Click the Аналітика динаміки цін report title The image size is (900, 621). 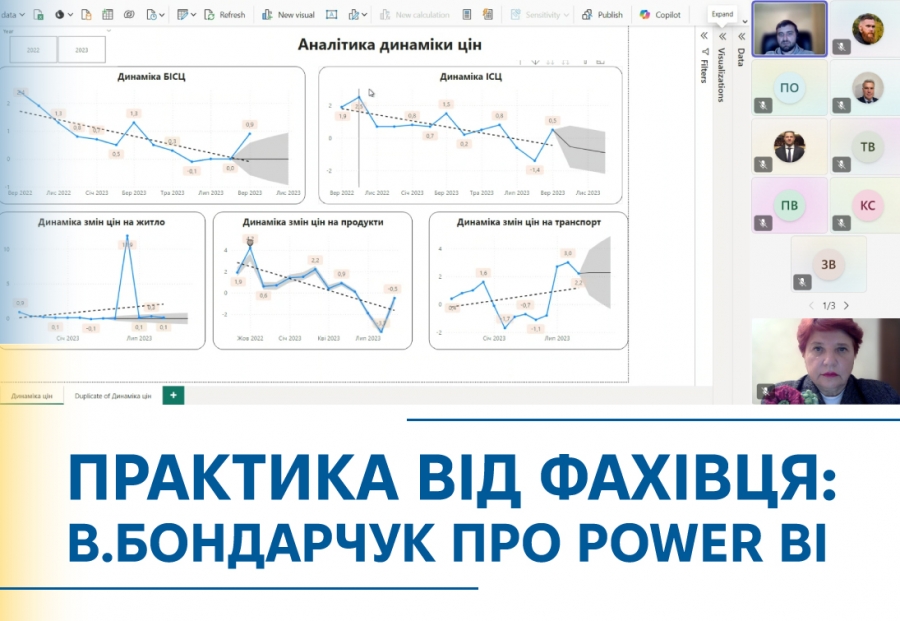(x=390, y=45)
